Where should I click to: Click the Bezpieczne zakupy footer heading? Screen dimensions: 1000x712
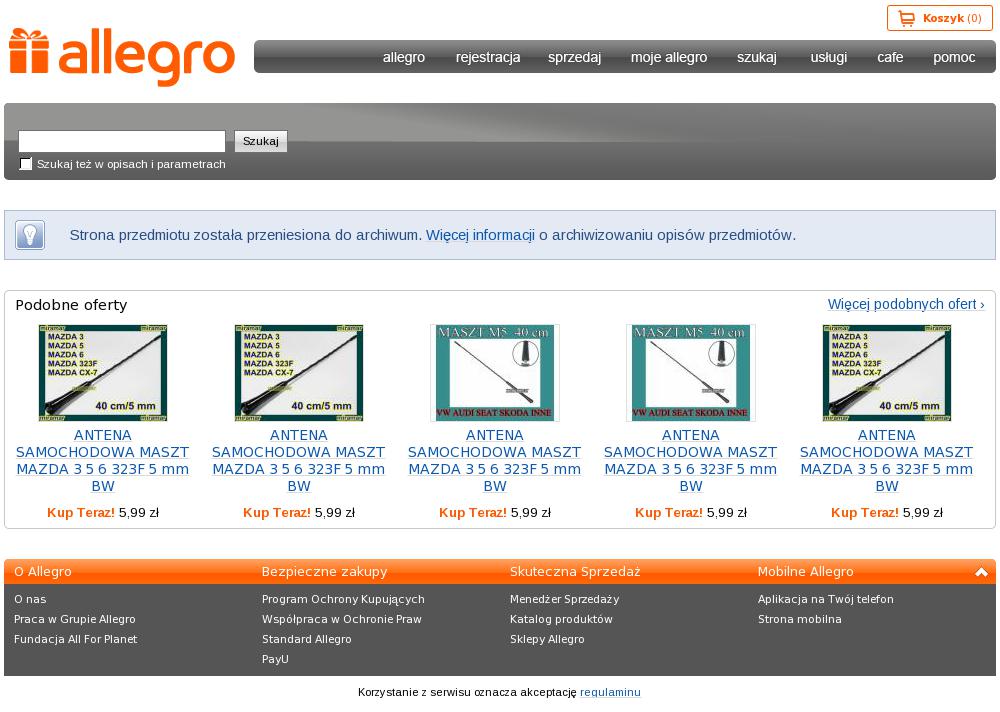(x=324, y=572)
